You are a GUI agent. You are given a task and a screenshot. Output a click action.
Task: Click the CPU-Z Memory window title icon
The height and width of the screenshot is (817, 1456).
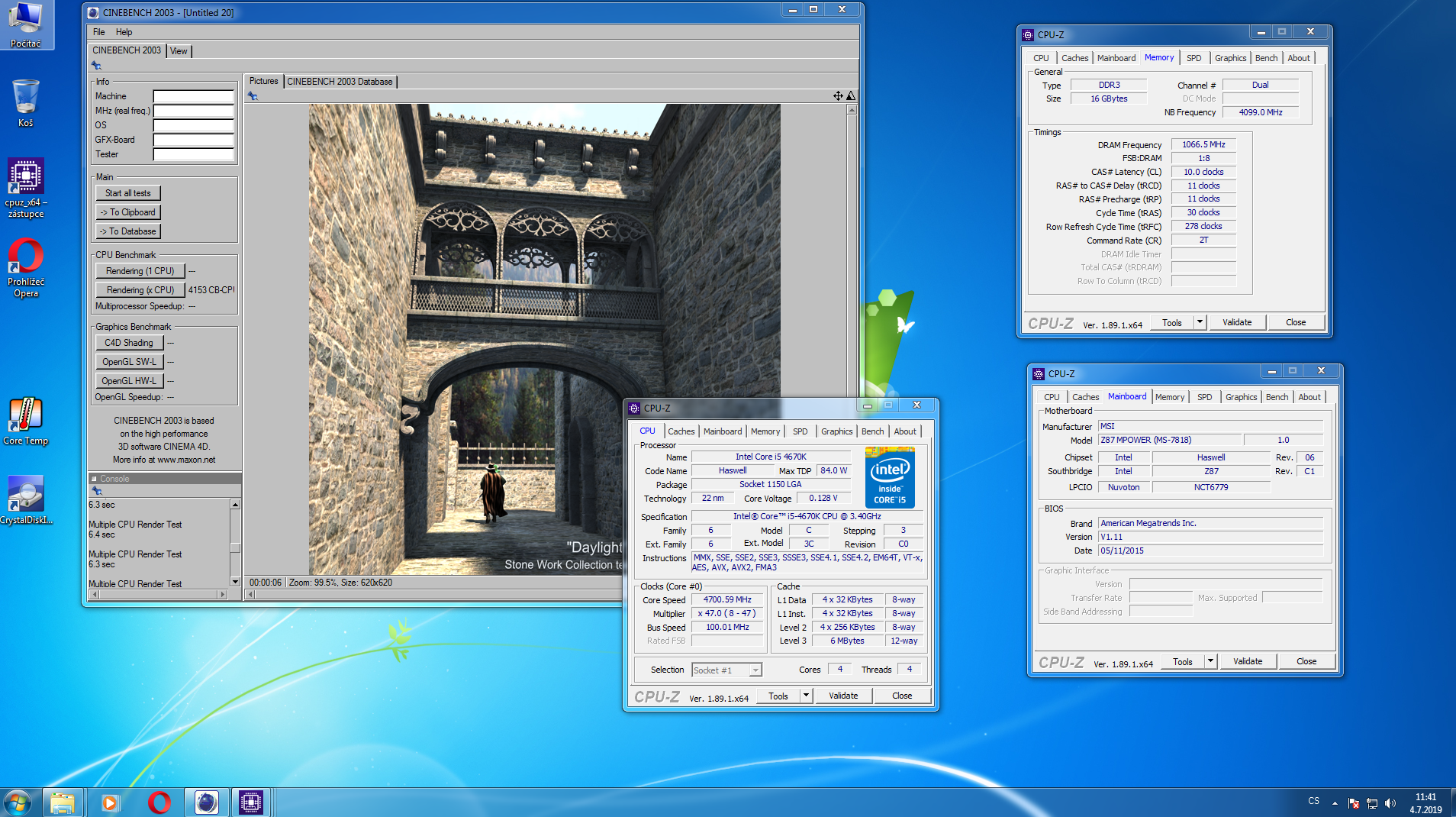click(x=1028, y=34)
